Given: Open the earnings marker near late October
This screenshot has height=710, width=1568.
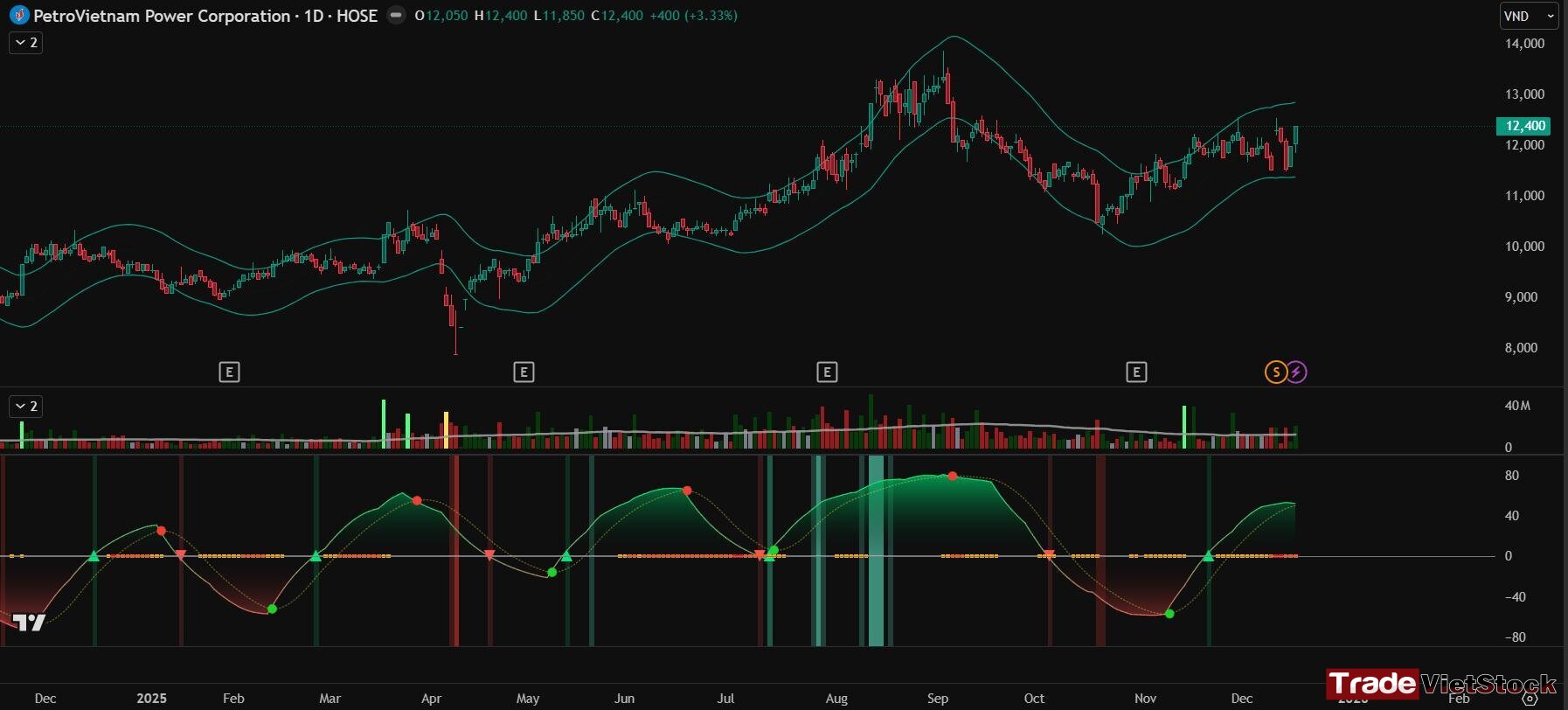Looking at the screenshot, I should [x=1136, y=372].
